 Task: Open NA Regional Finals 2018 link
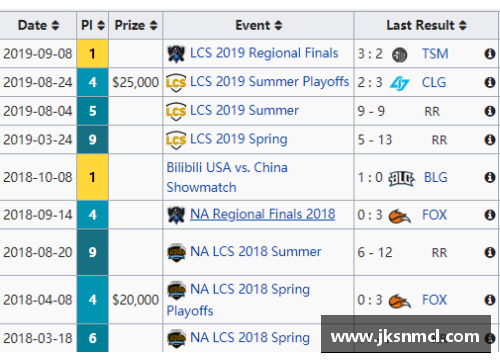(x=262, y=214)
